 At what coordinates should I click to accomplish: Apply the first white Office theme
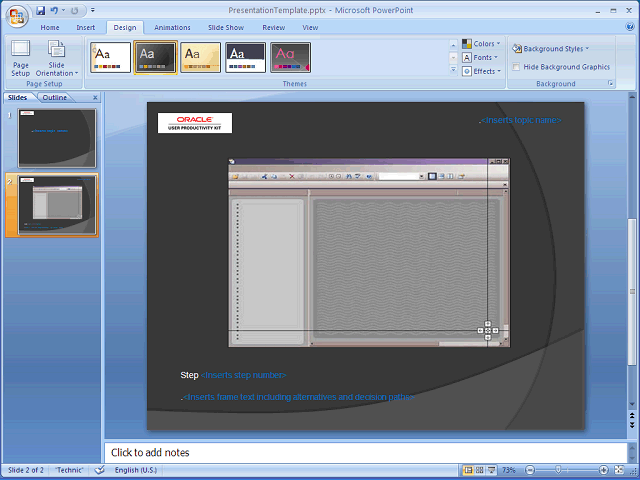coord(110,57)
